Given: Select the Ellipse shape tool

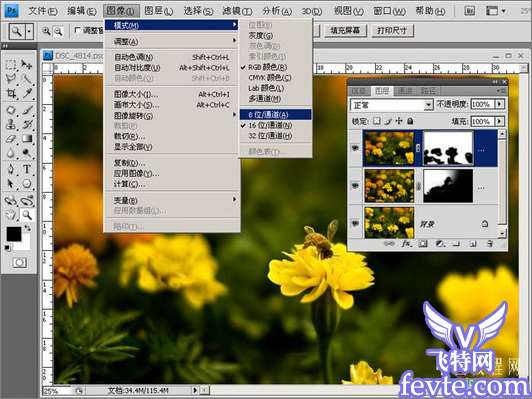Looking at the screenshot, I should tap(26, 184).
